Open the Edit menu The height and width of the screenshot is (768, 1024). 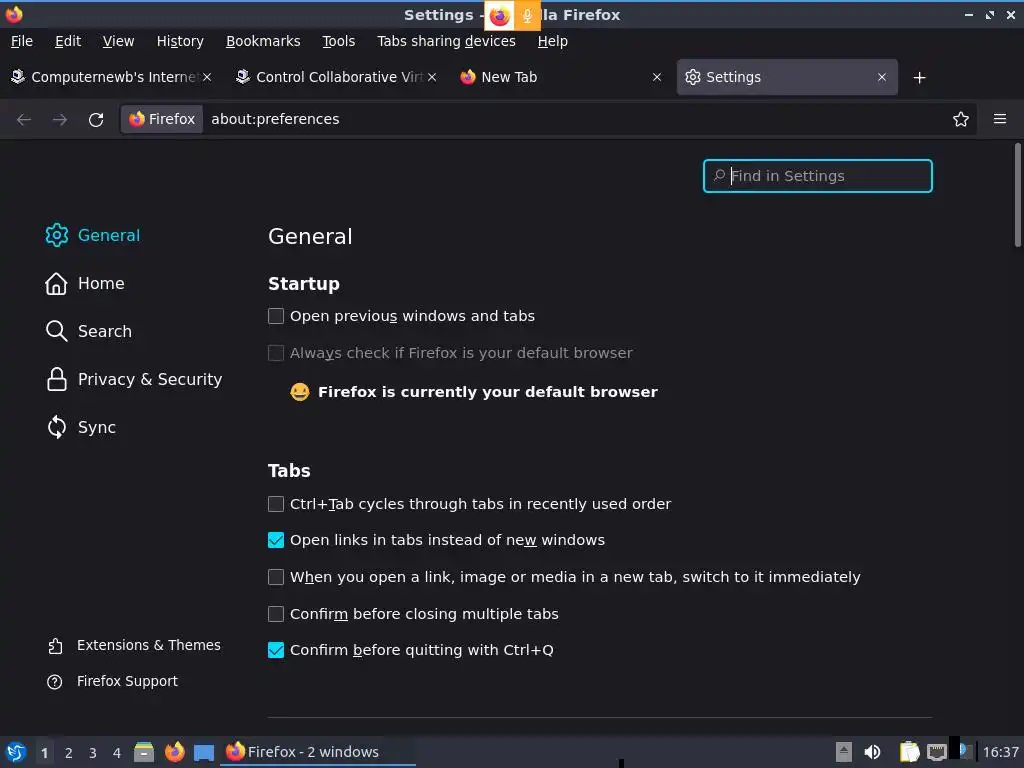coord(68,41)
